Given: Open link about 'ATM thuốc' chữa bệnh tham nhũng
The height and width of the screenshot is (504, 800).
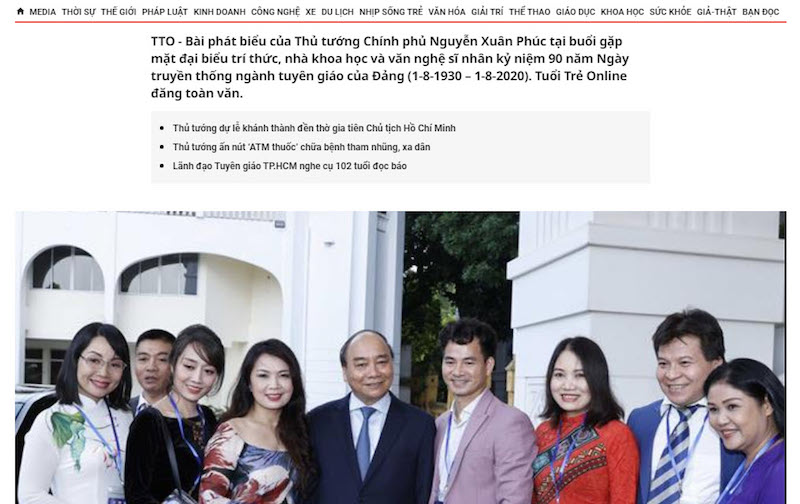Looking at the screenshot, I should (301, 147).
